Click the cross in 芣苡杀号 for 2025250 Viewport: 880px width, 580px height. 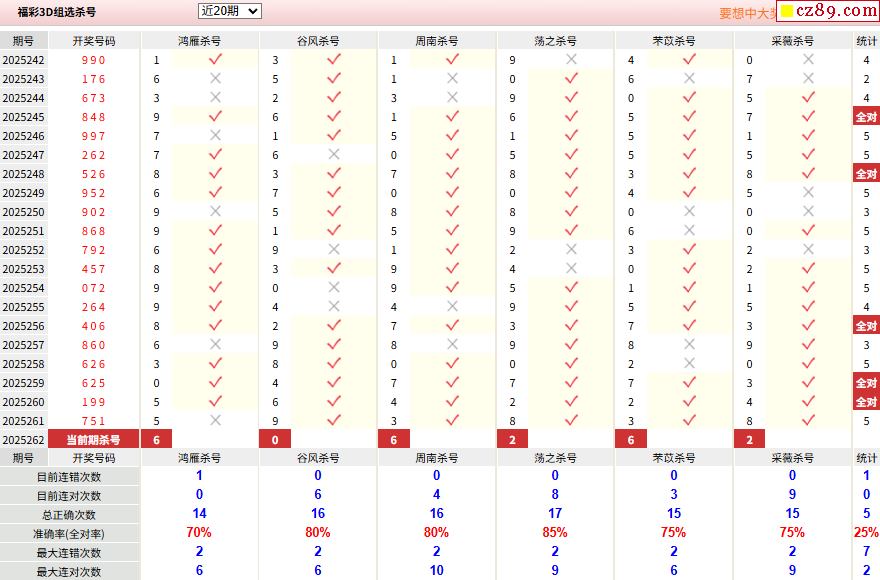(690, 211)
